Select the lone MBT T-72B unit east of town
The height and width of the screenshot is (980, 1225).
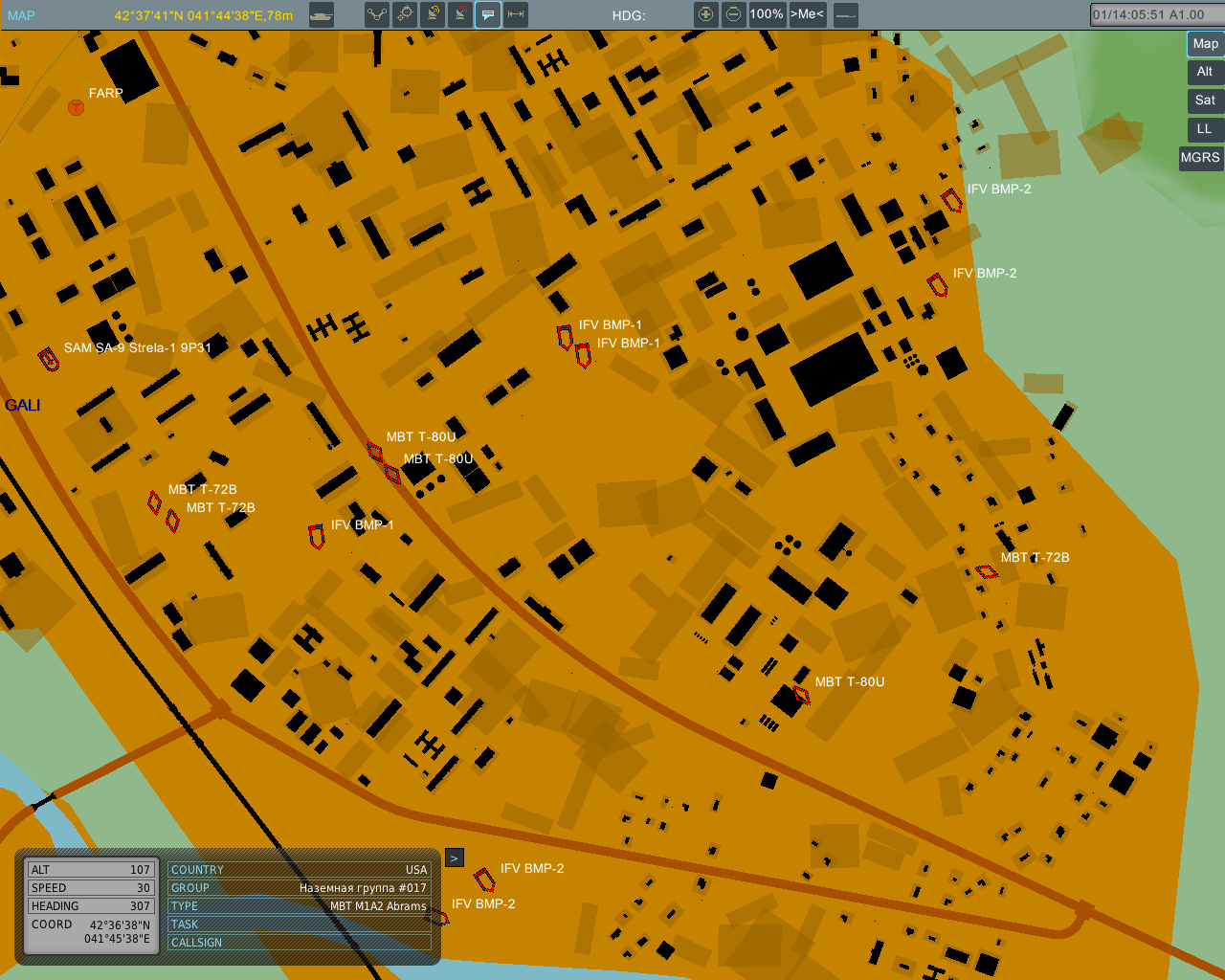pos(987,572)
